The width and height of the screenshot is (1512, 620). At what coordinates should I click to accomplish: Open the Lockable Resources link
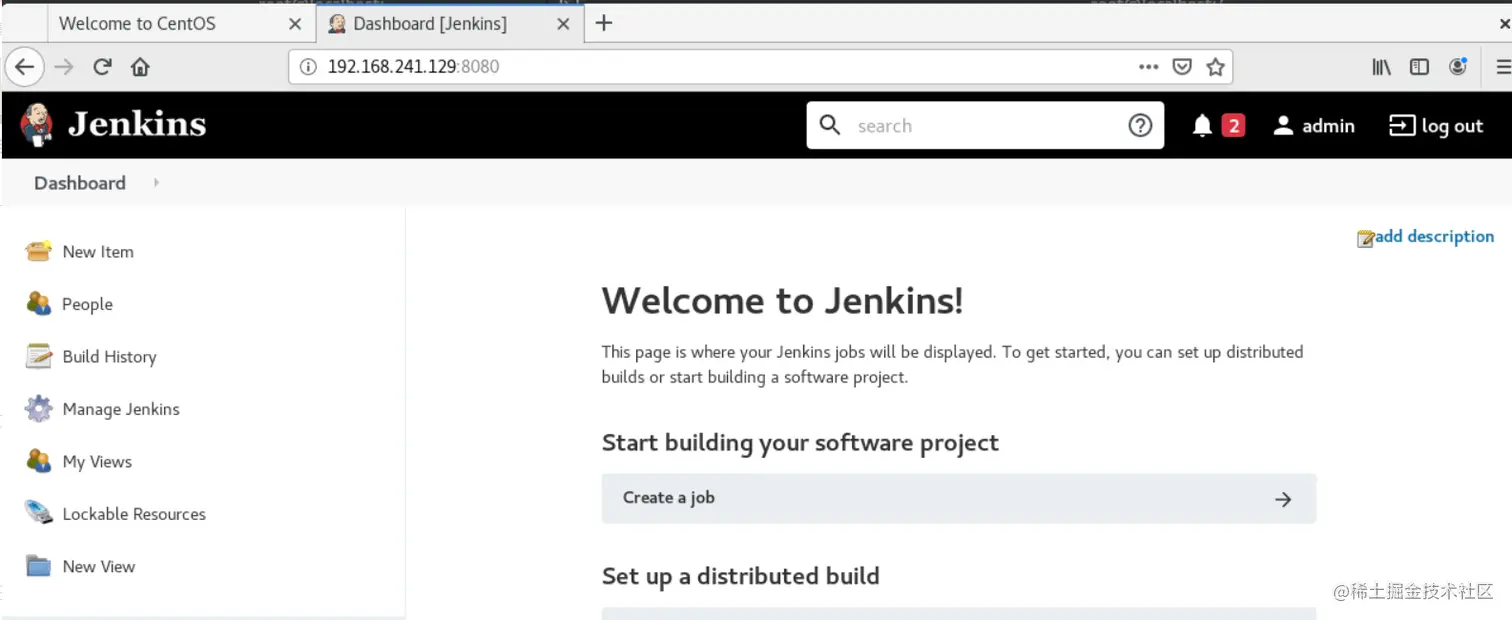point(134,514)
